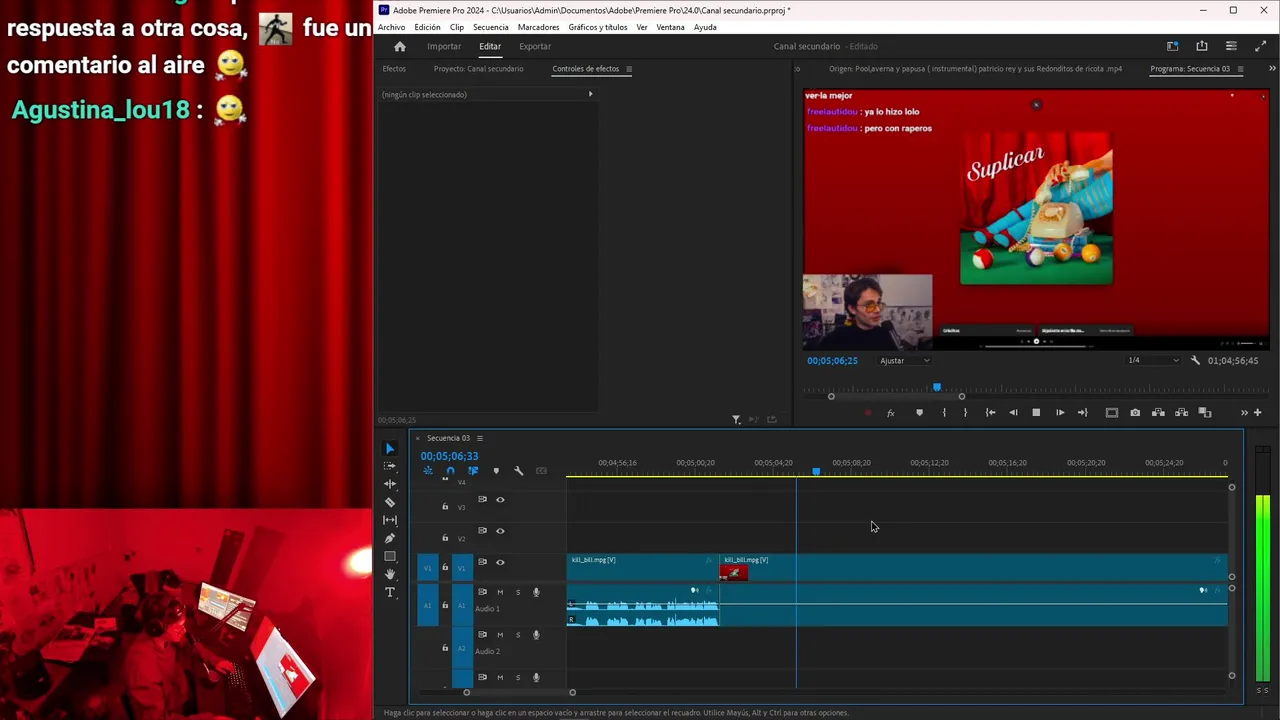Screen dimensions: 1280x720
Task: Open the Marcadores menu
Action: tap(538, 27)
